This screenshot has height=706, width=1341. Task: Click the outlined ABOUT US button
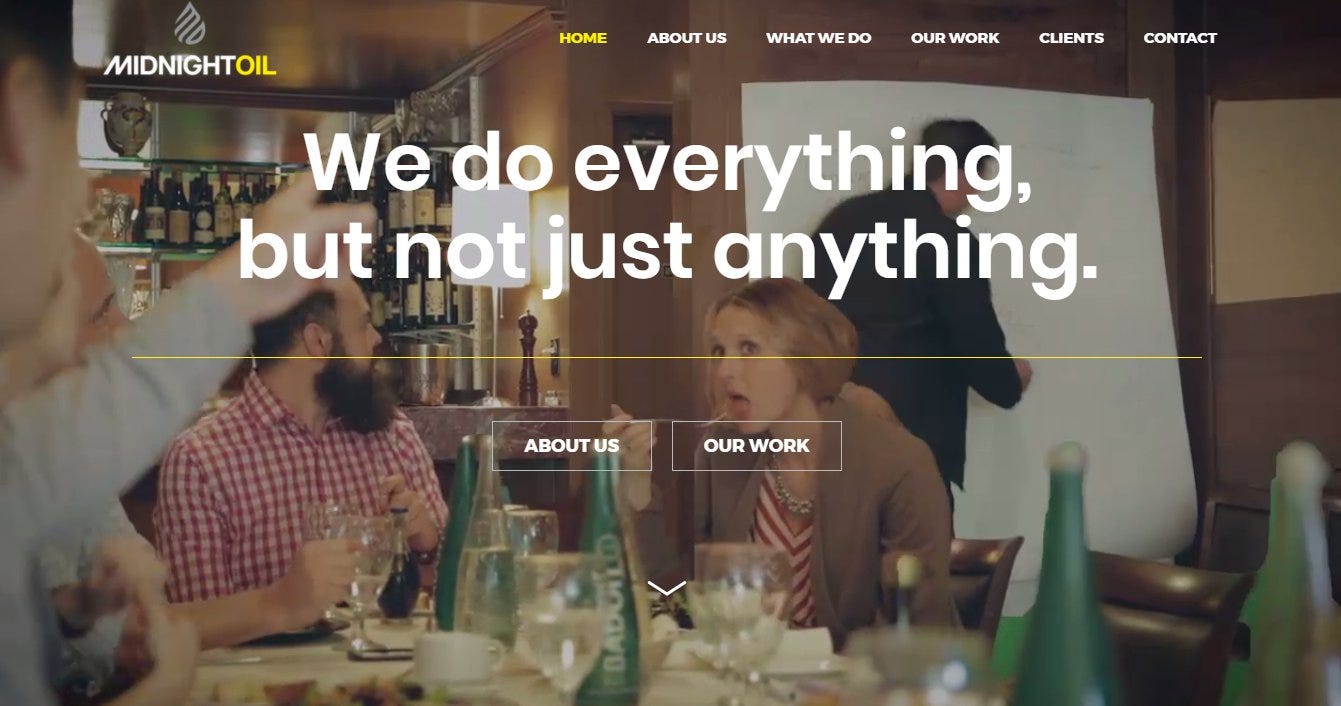(572, 446)
